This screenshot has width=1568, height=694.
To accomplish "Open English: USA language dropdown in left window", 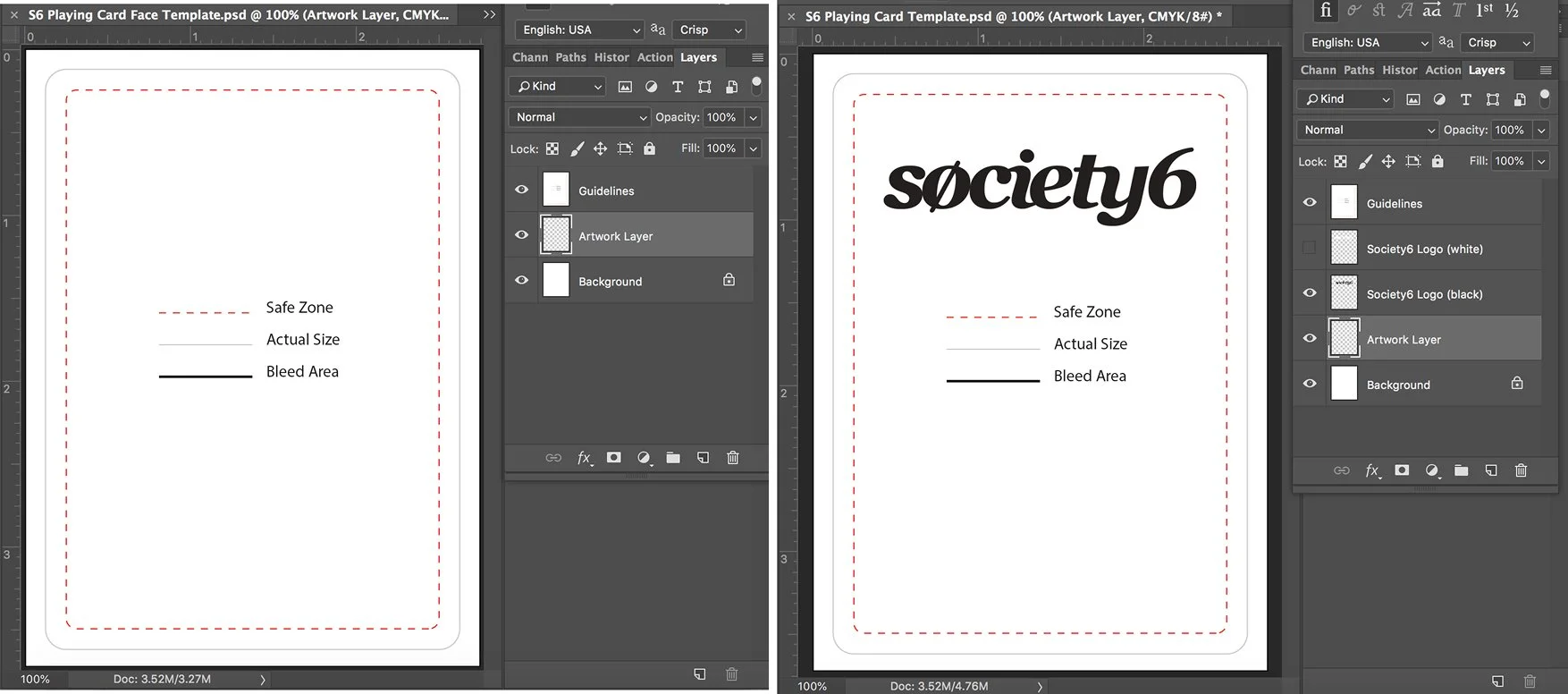I will pos(579,30).
